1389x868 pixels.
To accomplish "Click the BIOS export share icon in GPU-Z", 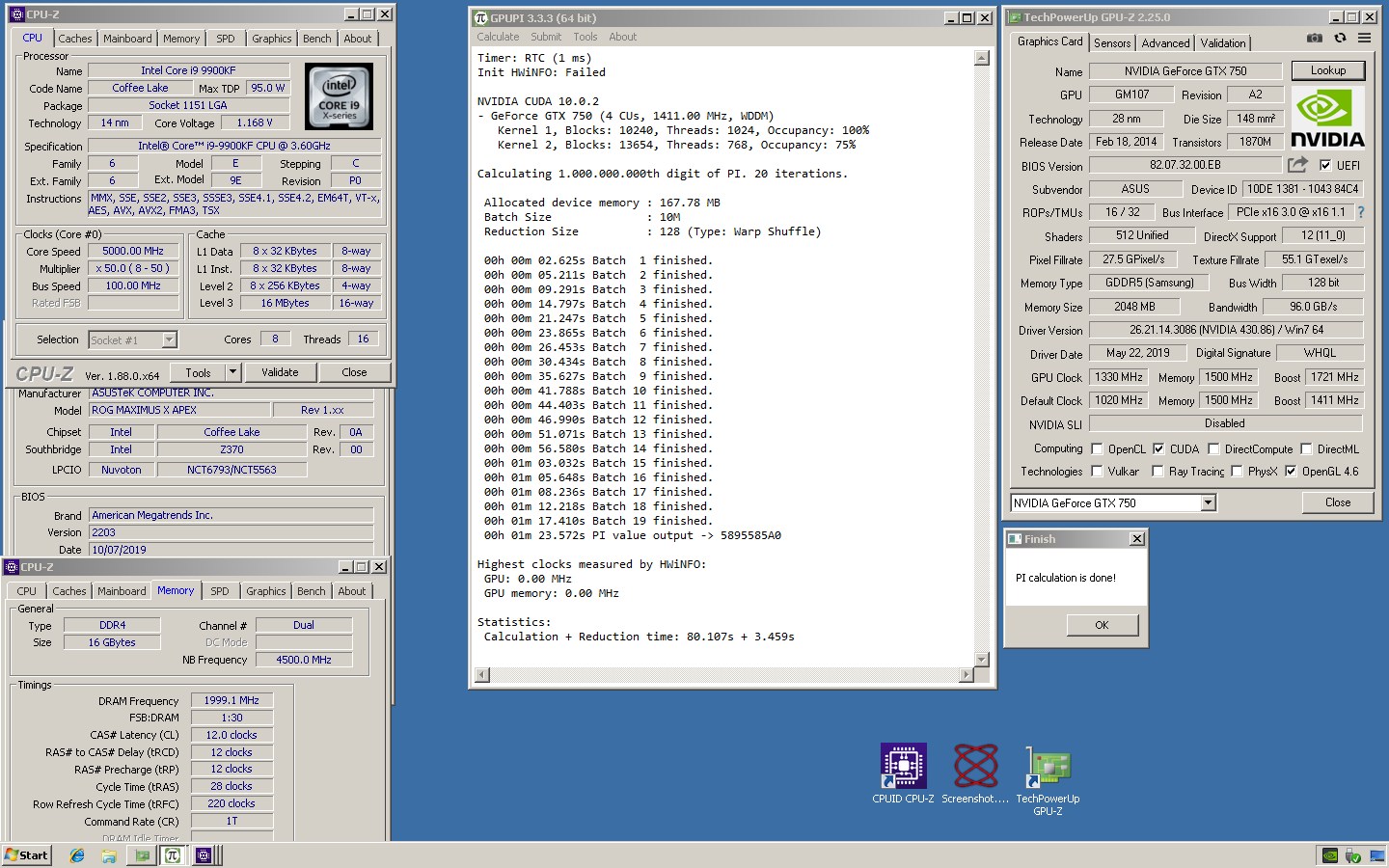I will tap(1297, 165).
